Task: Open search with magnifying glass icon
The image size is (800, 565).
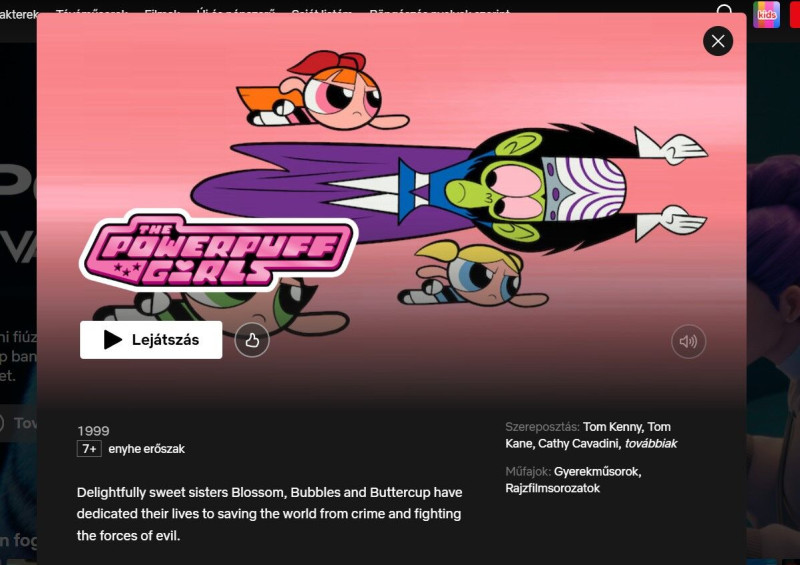Action: (x=724, y=11)
